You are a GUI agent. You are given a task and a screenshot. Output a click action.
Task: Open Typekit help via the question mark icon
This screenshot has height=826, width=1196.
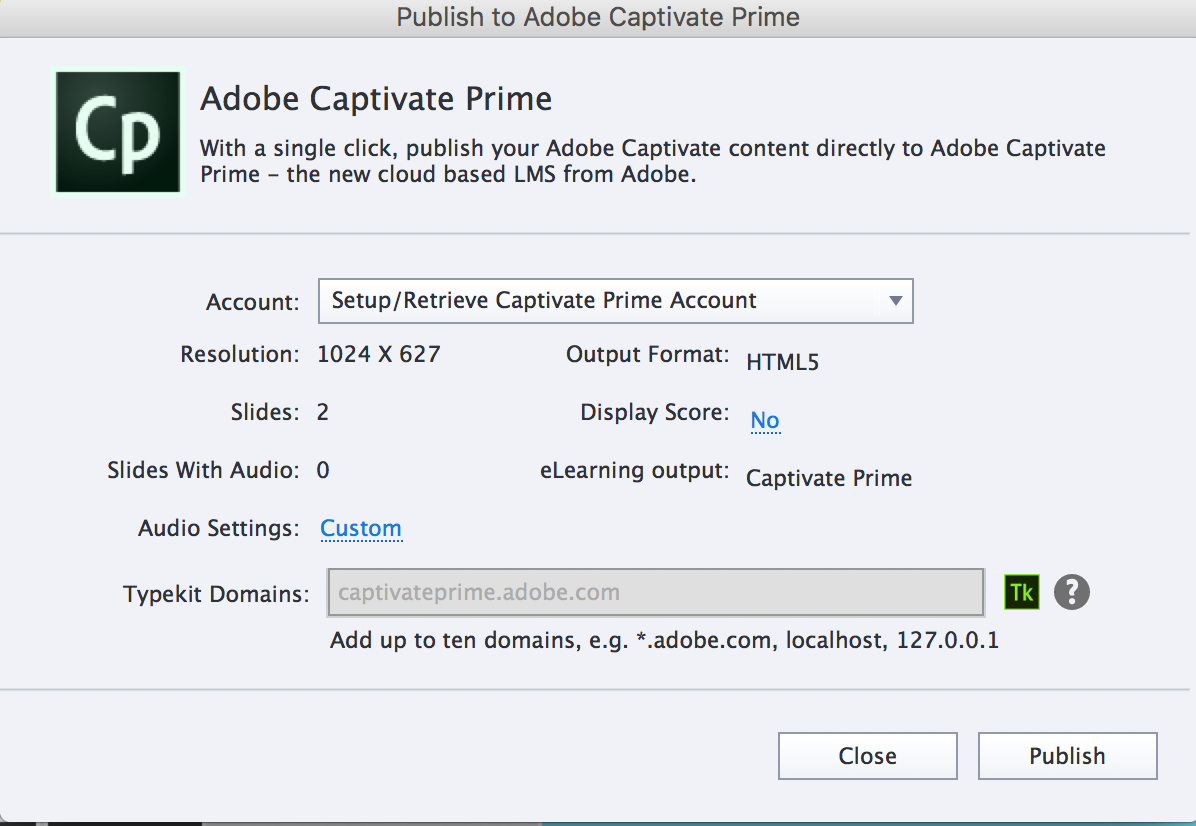[x=1072, y=592]
